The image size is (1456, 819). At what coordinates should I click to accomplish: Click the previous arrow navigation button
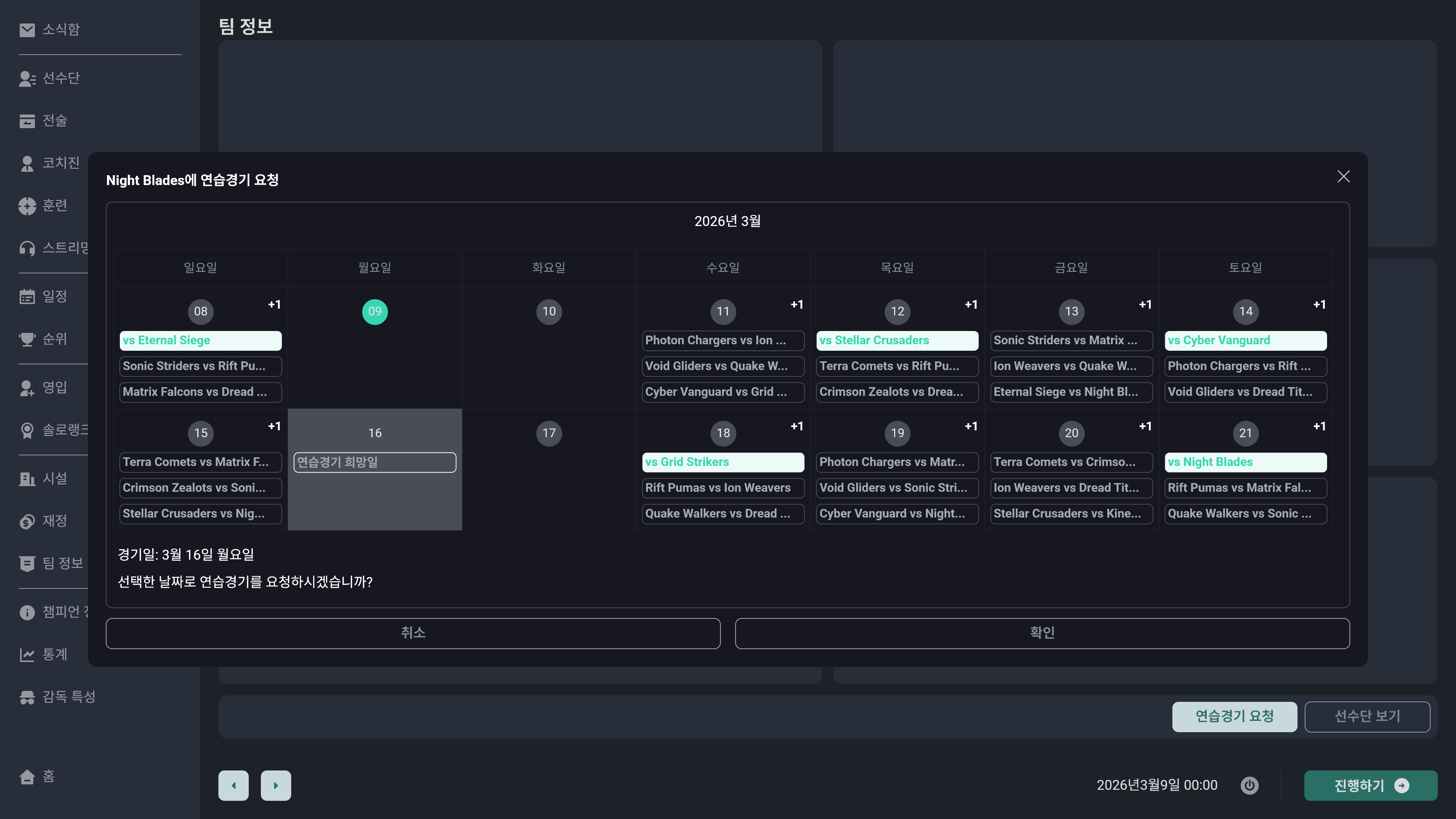coord(234,785)
